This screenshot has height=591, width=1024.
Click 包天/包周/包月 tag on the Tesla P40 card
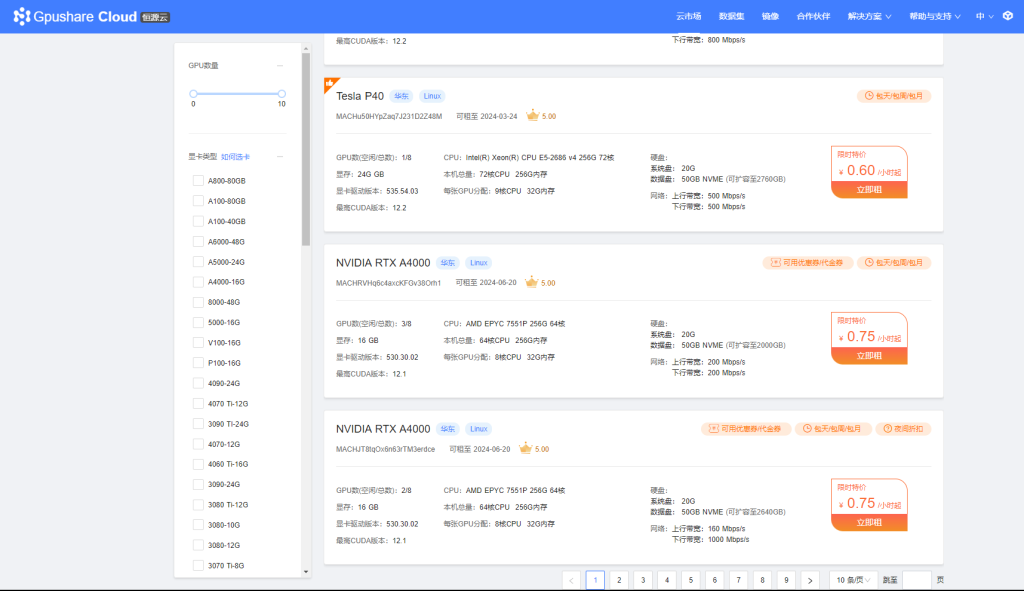point(894,96)
